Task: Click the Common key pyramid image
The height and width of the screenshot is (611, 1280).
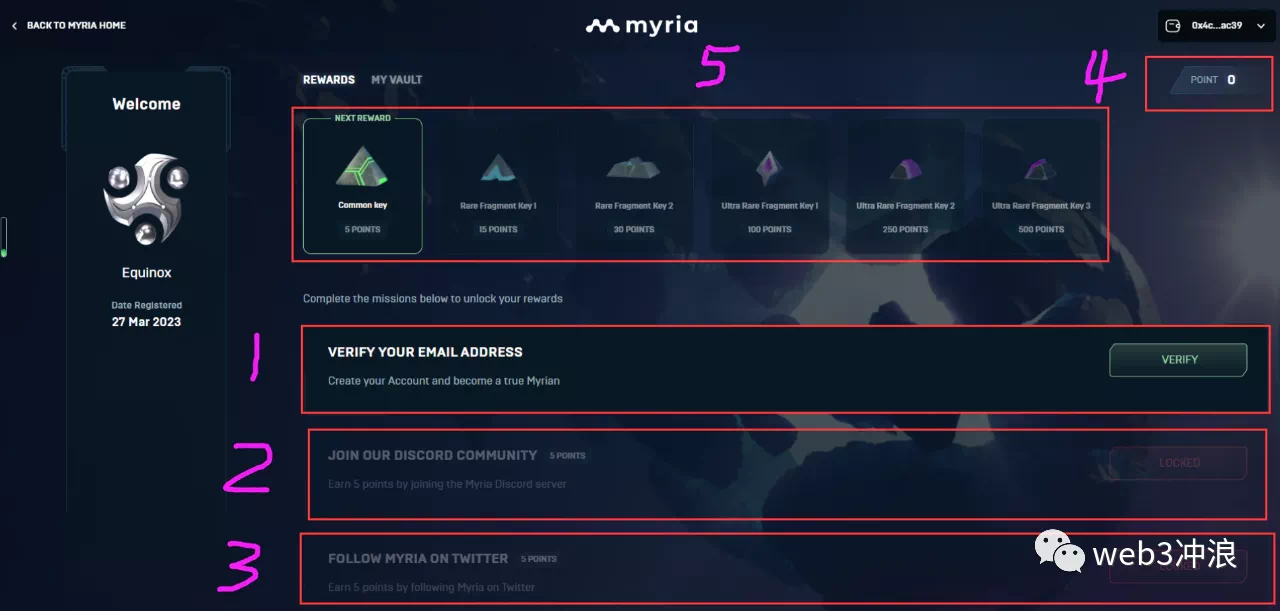Action: 362,165
